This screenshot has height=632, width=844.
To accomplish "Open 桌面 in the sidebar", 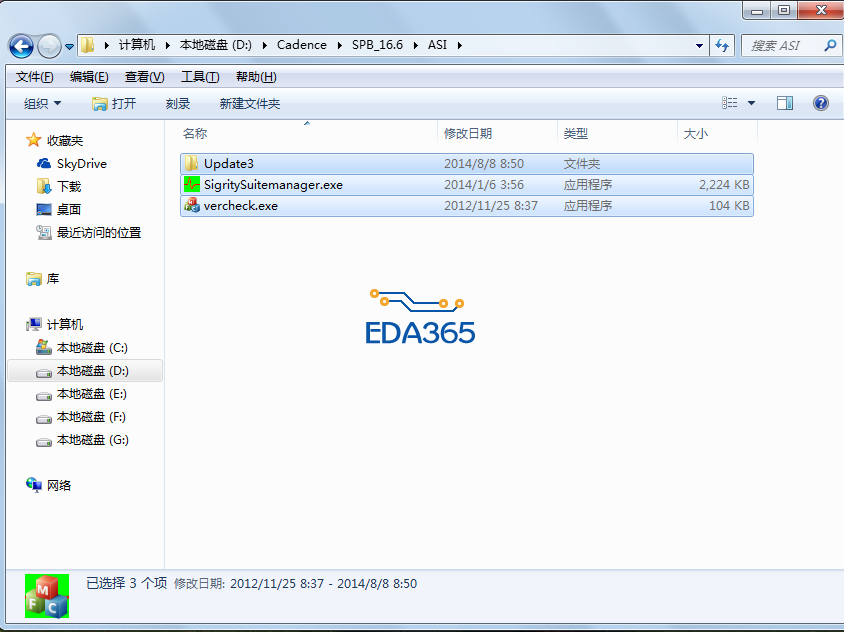I will click(69, 209).
